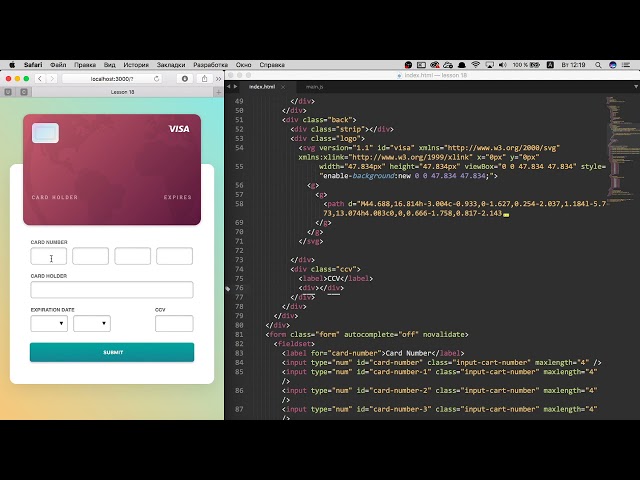
Task: Switch to the main.js editor tab
Action: (x=314, y=87)
